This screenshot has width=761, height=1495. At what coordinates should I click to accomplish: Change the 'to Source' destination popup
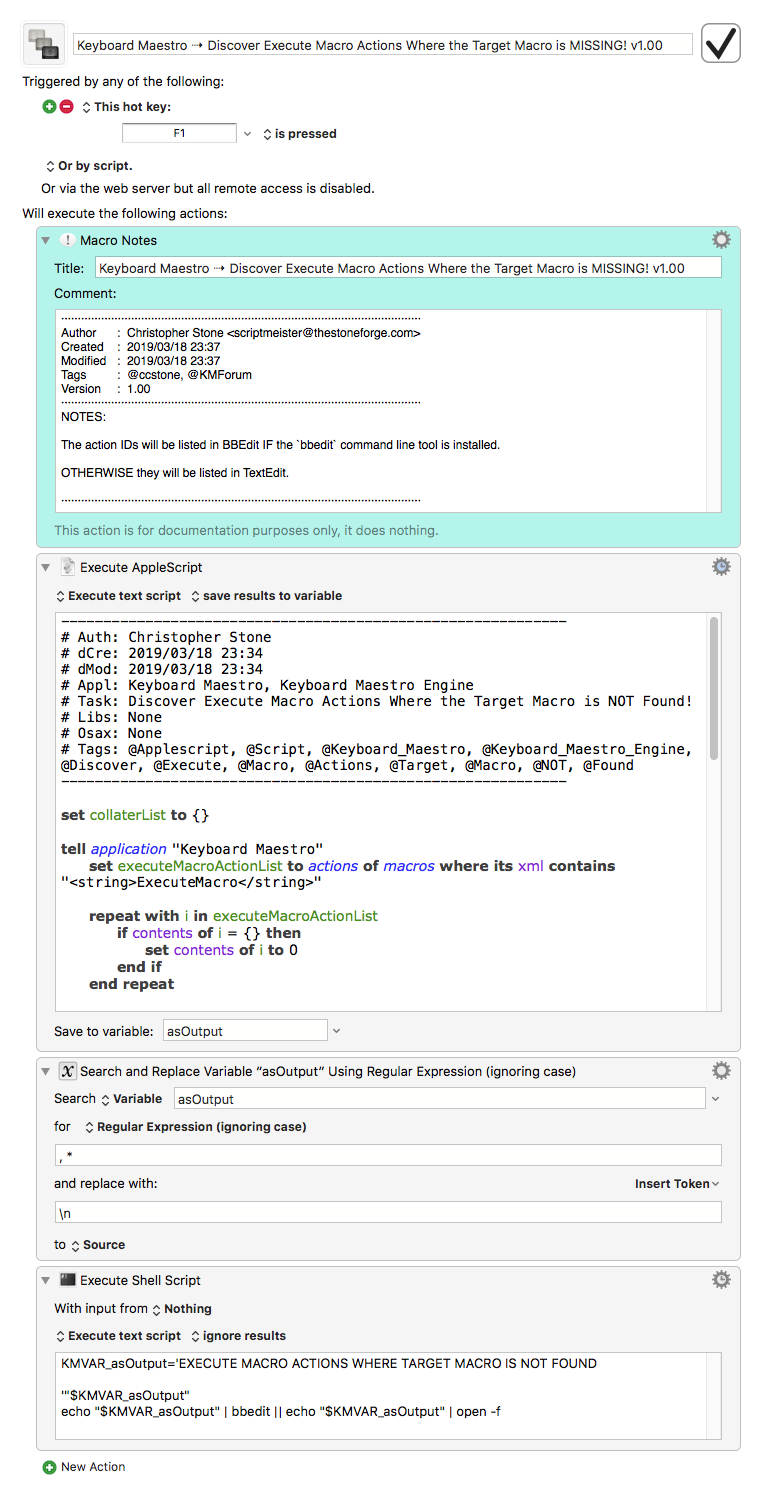[x=97, y=1245]
